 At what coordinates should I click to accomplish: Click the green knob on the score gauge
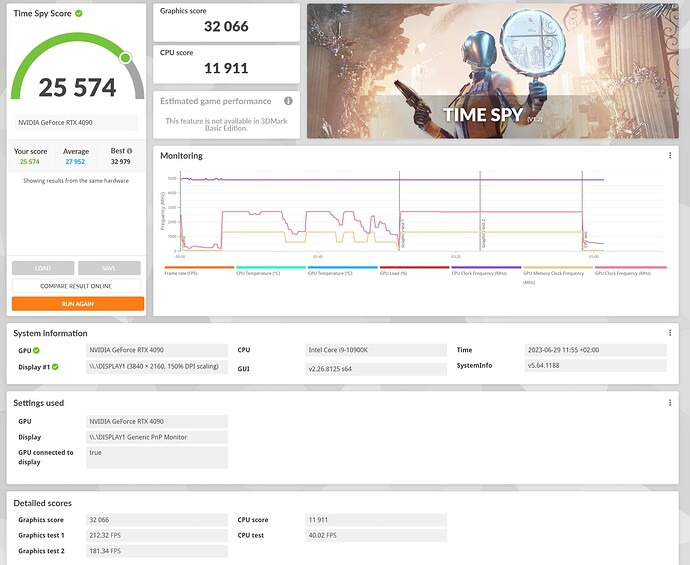point(126,58)
